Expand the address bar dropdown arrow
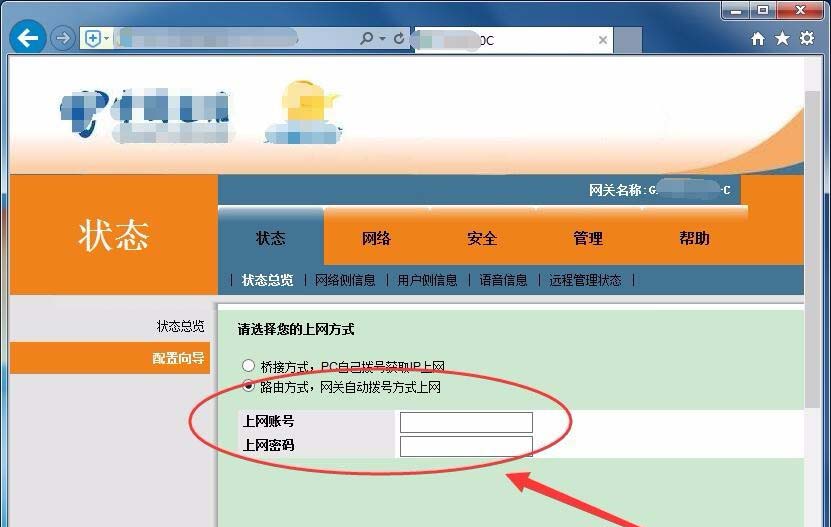 [x=383, y=39]
